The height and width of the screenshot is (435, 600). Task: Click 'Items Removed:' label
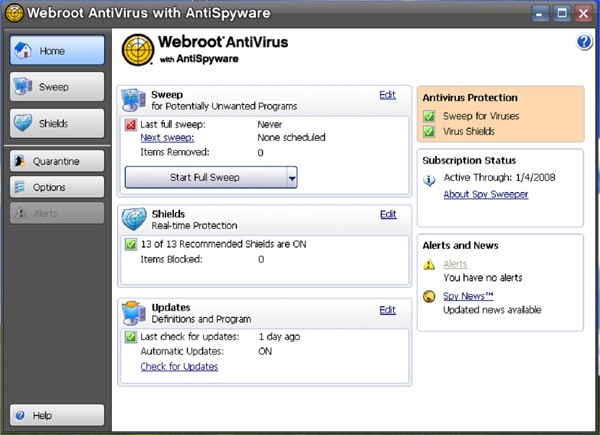[x=175, y=152]
